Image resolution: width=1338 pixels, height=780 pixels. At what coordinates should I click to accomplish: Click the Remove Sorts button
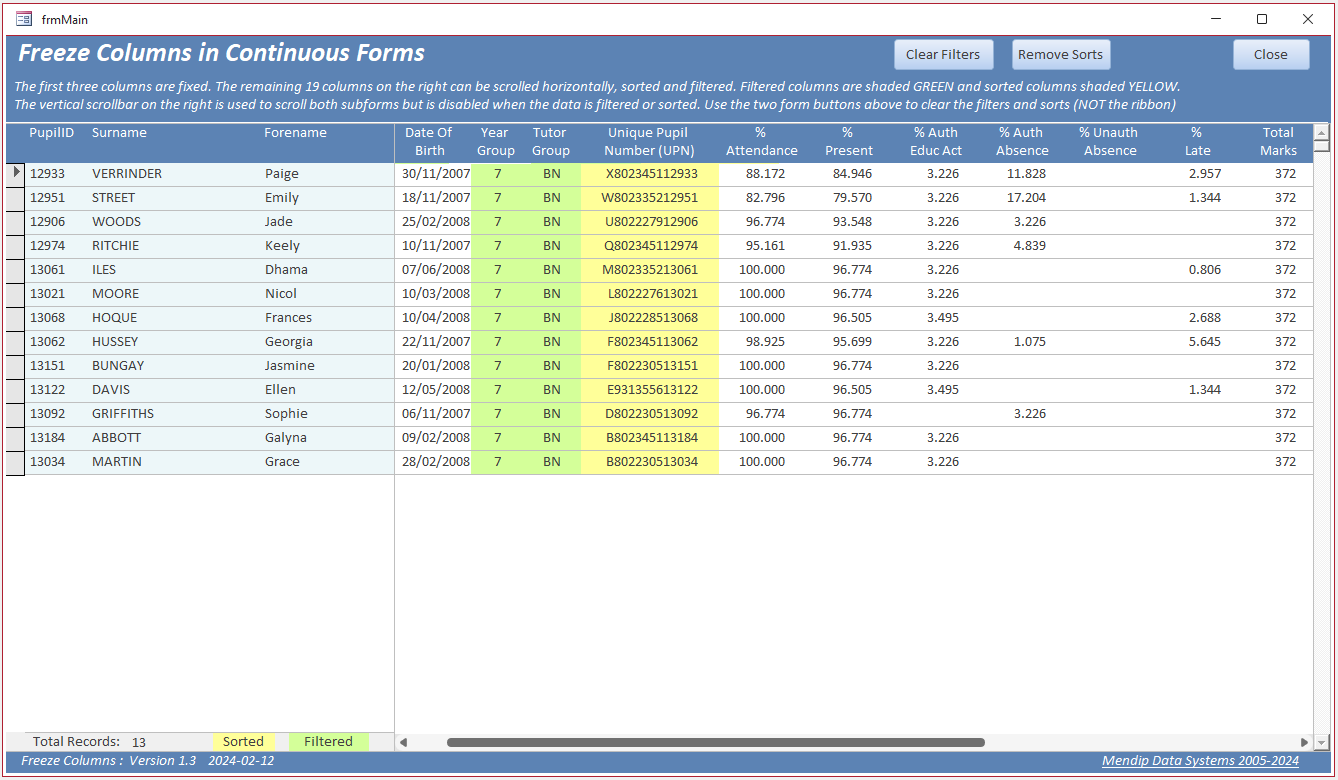[x=1061, y=54]
